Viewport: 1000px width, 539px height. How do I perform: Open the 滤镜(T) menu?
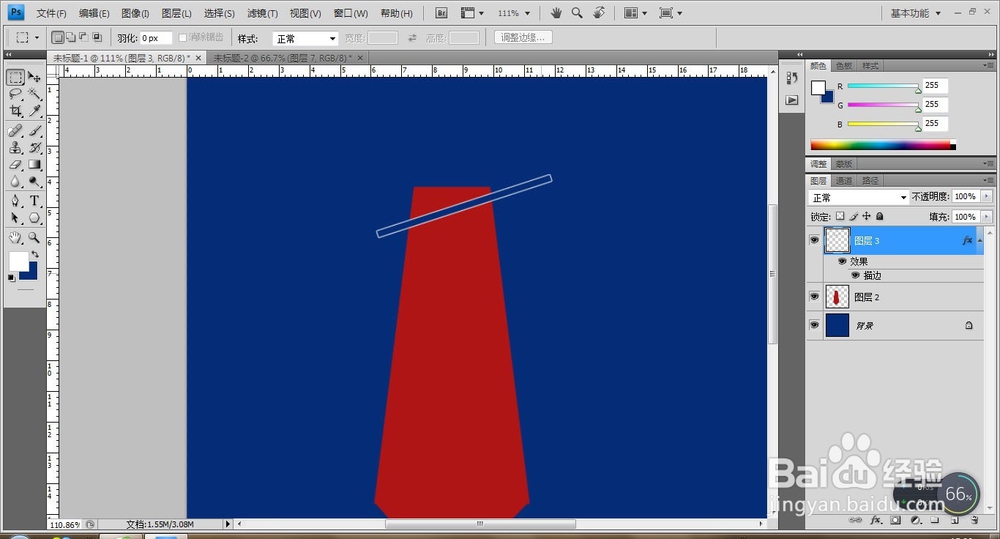(262, 13)
